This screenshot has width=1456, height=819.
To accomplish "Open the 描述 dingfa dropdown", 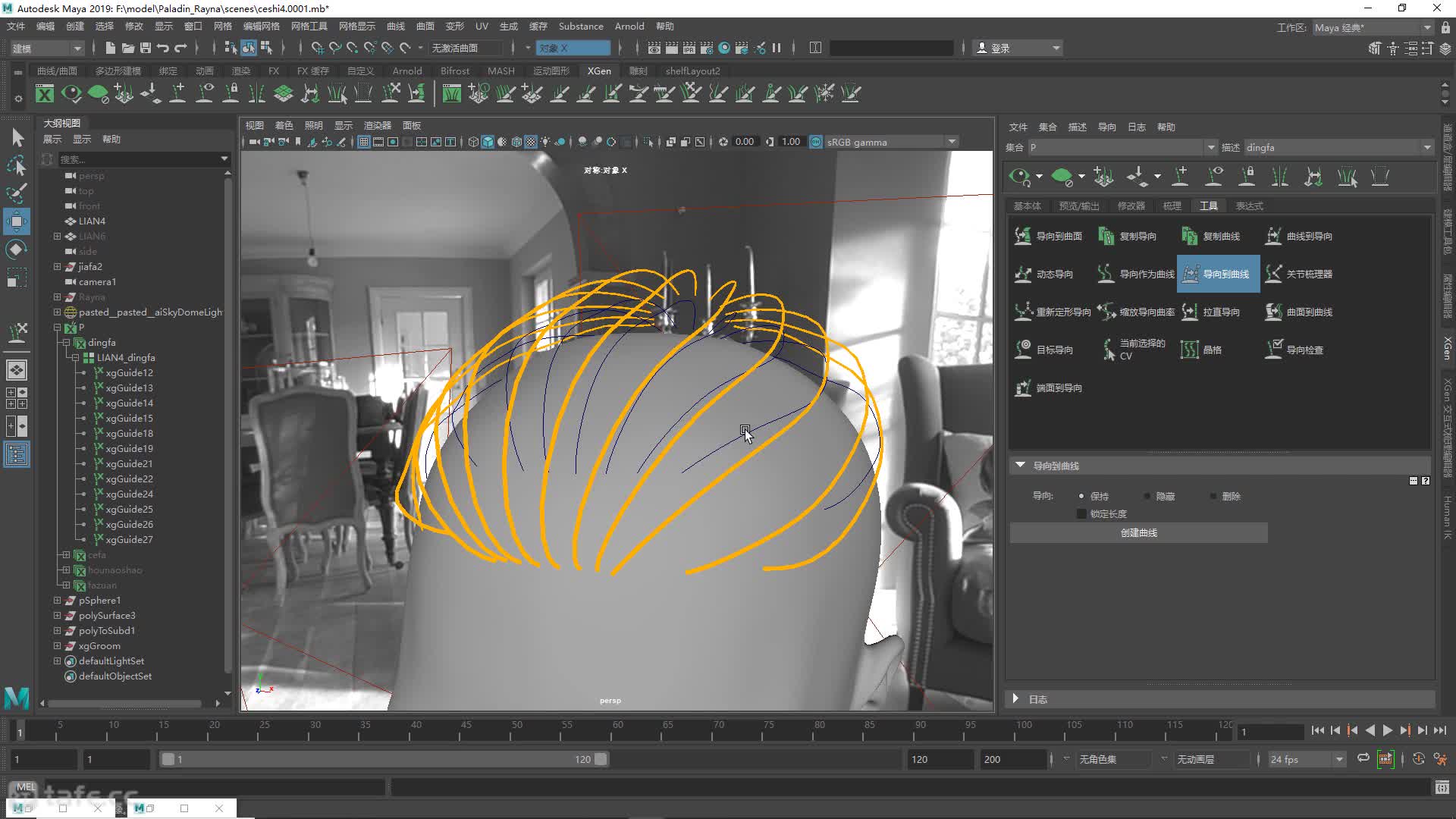I will tap(1338, 147).
